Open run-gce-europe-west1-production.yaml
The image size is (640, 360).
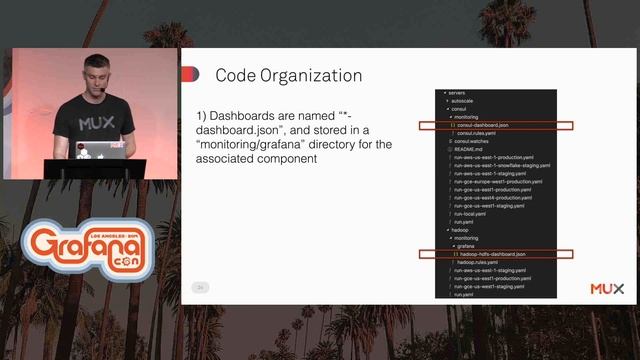498,182
